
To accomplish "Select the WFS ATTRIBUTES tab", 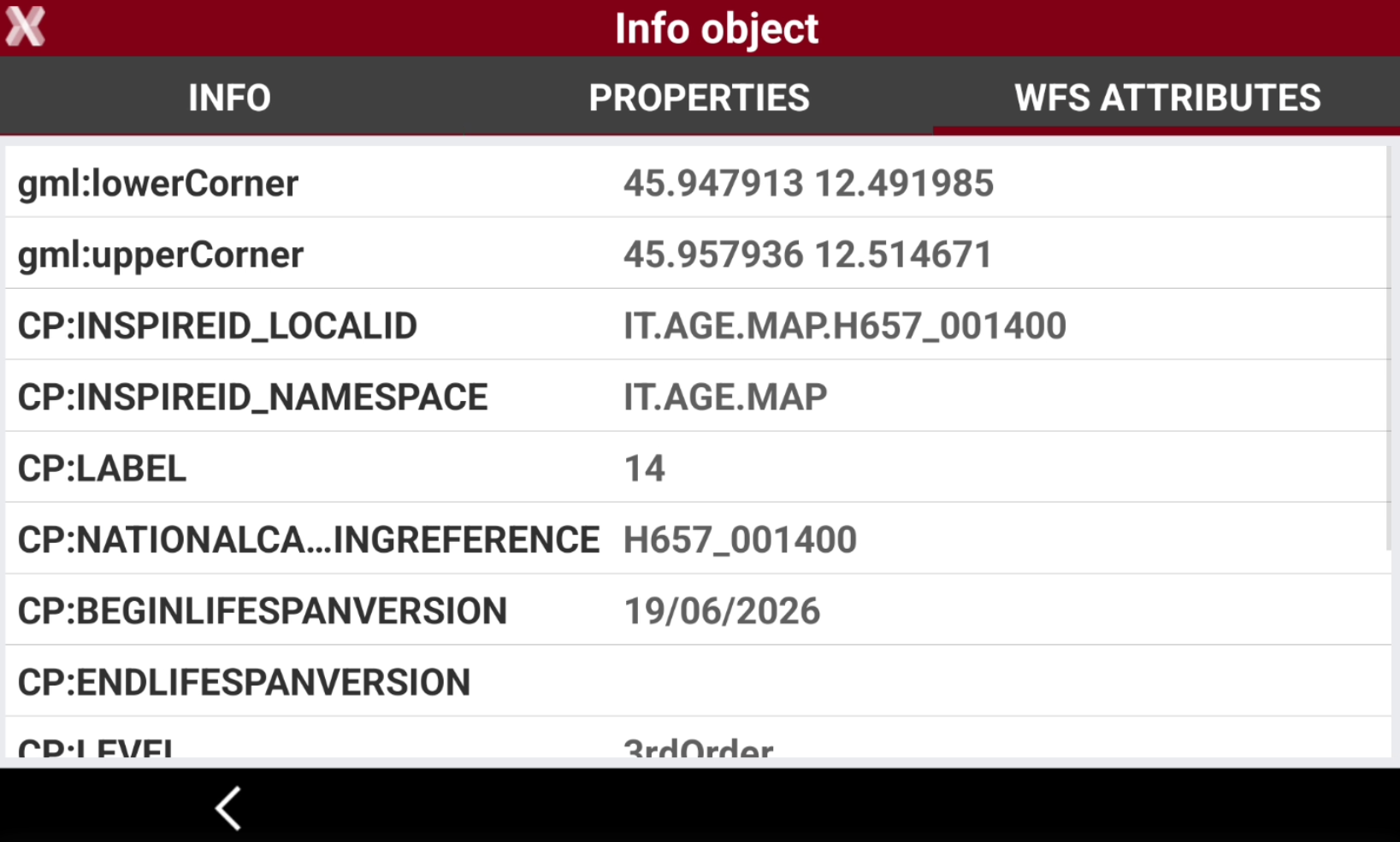I will (x=1167, y=97).
